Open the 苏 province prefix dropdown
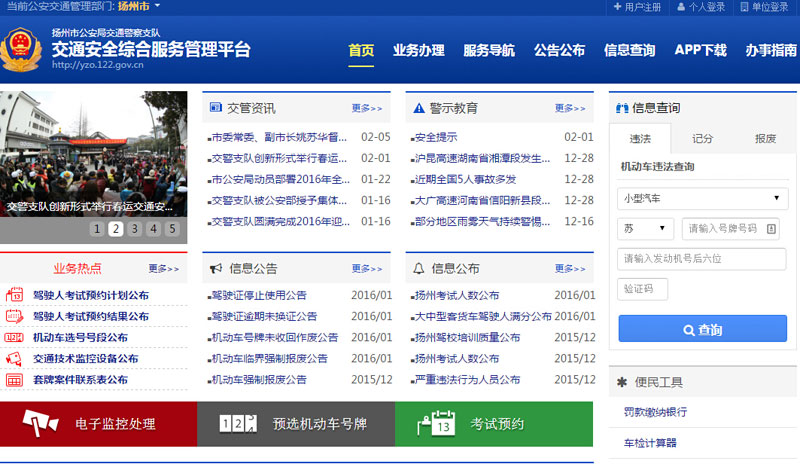Screen dimensions: 800x464 [x=645, y=228]
